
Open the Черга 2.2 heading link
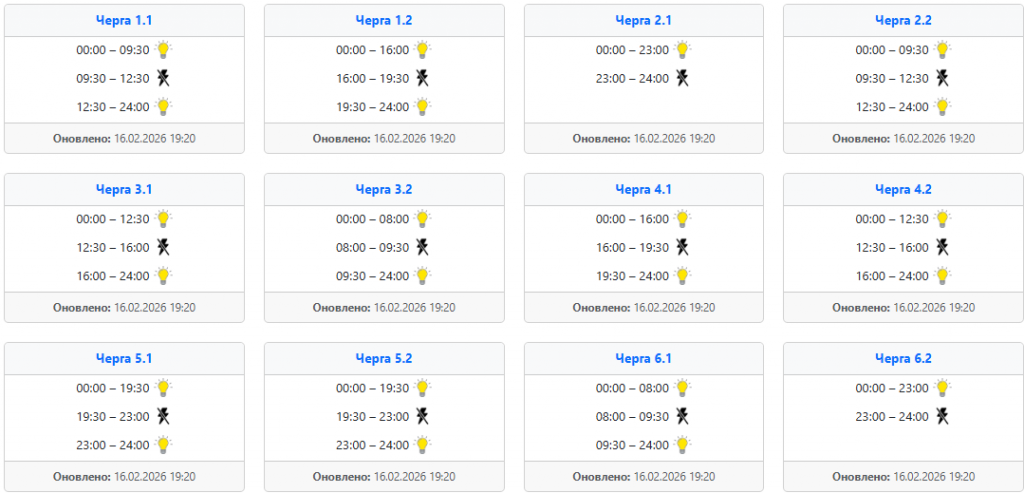(x=903, y=20)
